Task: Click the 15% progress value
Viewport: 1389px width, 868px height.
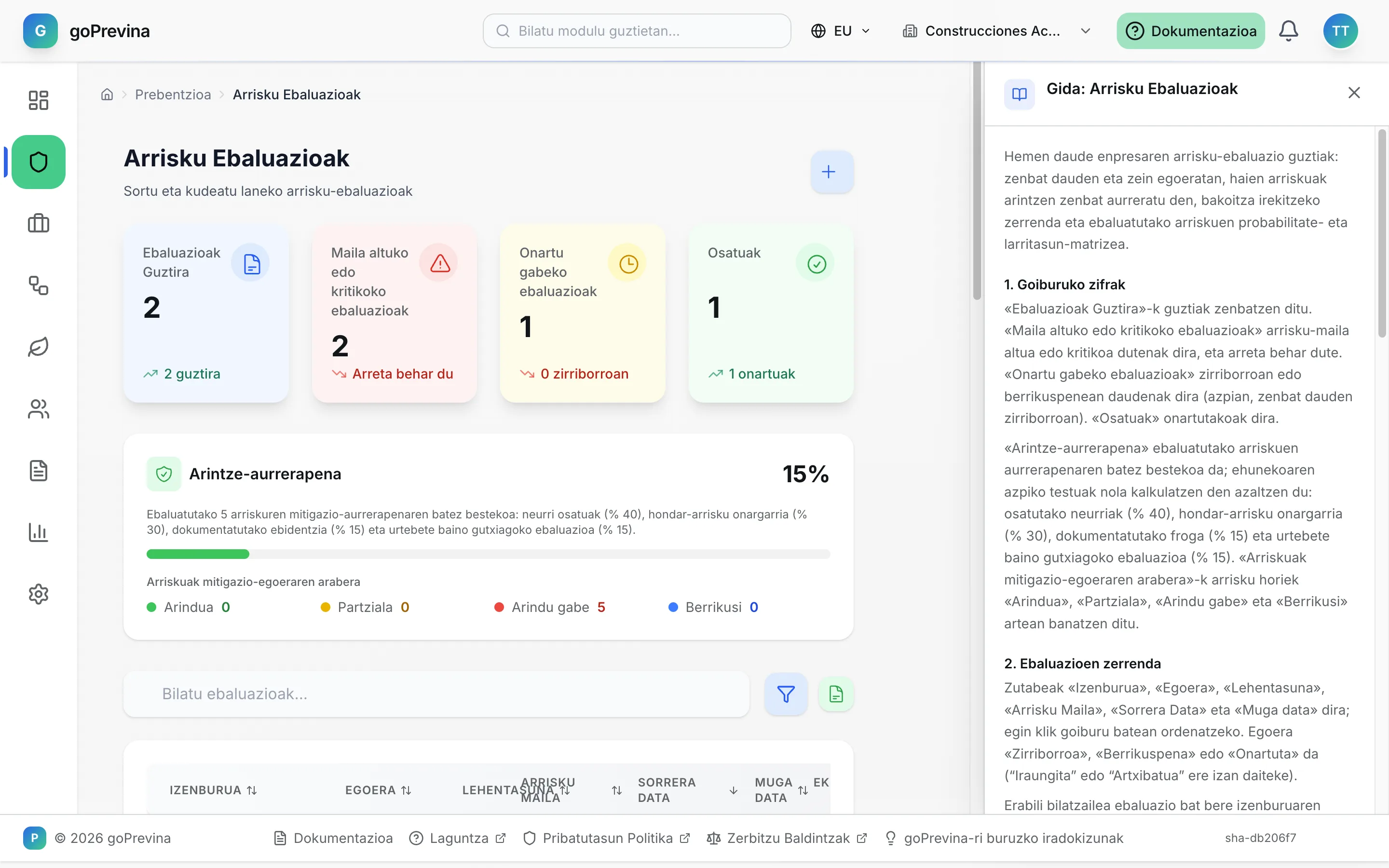Action: pyautogui.click(x=806, y=474)
